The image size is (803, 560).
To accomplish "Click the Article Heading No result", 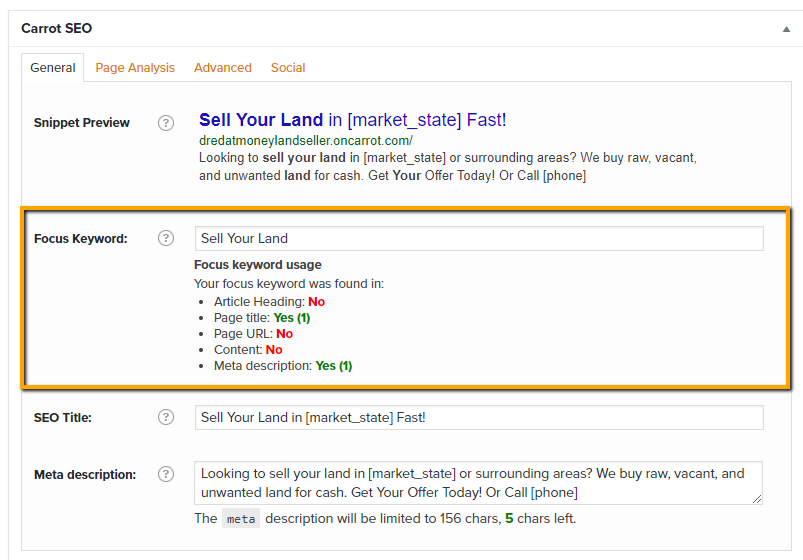I will click(x=316, y=302).
